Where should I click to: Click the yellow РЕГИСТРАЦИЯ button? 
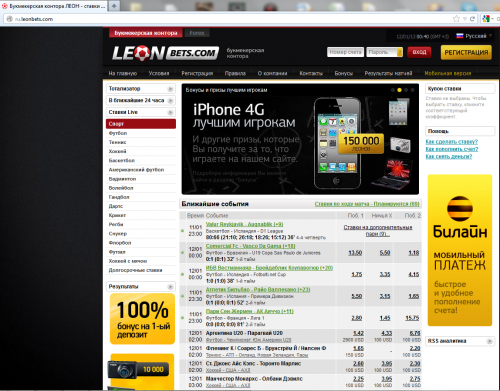(x=466, y=53)
